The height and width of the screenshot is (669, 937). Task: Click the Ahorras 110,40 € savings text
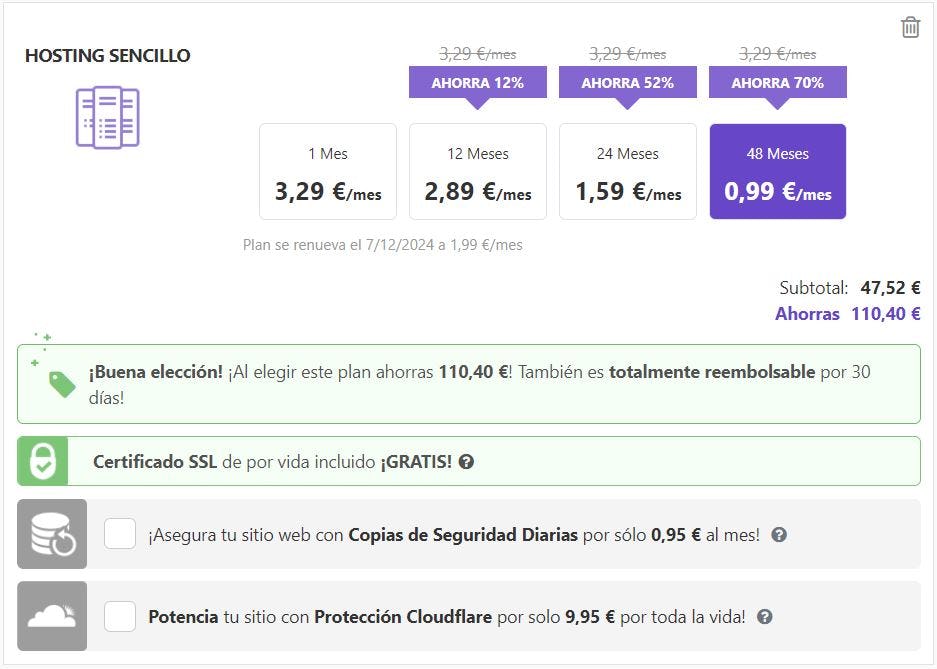847,314
